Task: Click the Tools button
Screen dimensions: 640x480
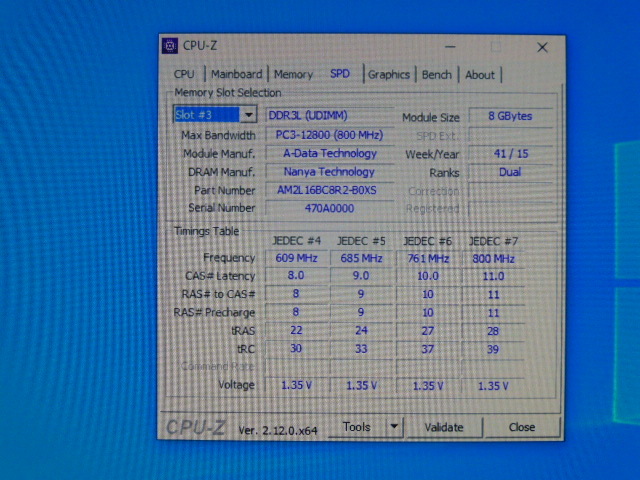Action: pyautogui.click(x=357, y=427)
